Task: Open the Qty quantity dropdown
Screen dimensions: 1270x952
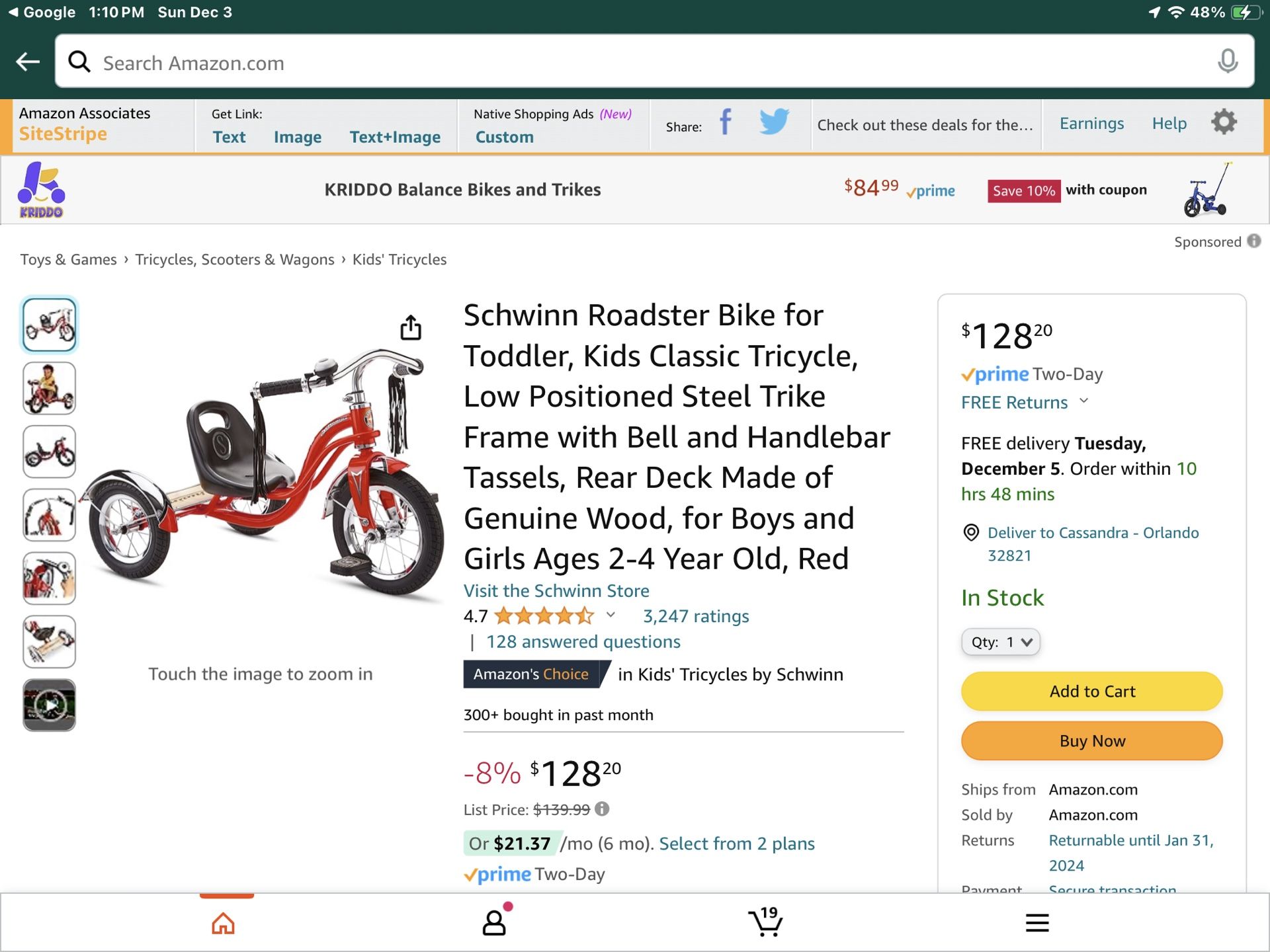Action: [x=1000, y=642]
